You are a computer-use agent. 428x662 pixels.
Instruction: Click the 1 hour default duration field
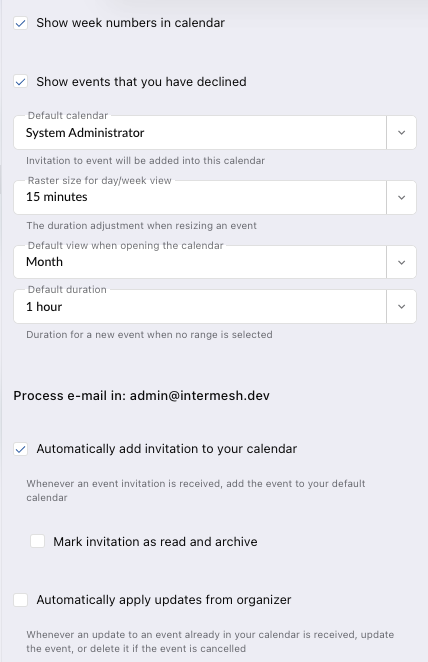[200, 307]
